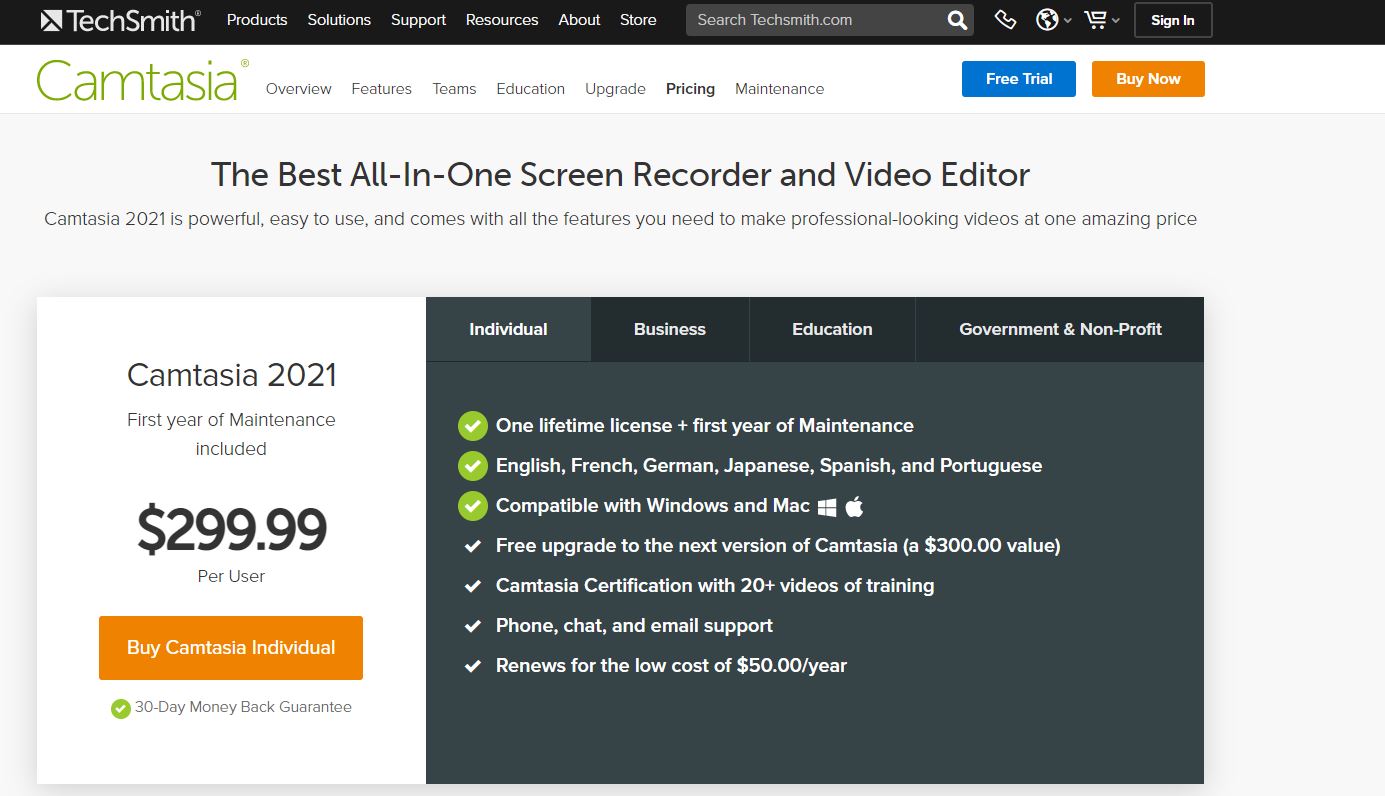Open the Resources menu
This screenshot has height=796, width=1385.
[x=502, y=20]
